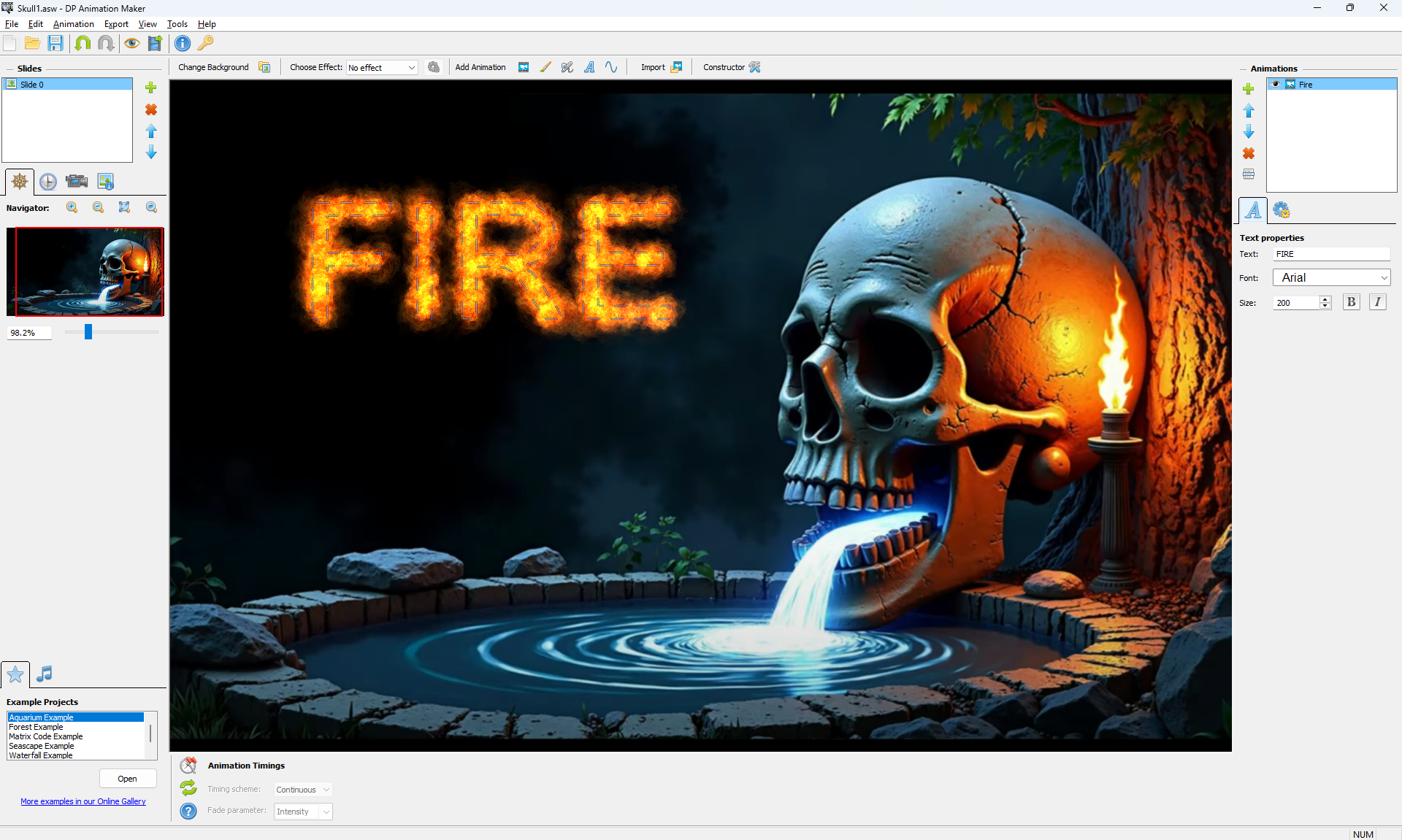Open the Choose Effect dropdown
Viewport: 1402px width, 840px height.
(382, 68)
